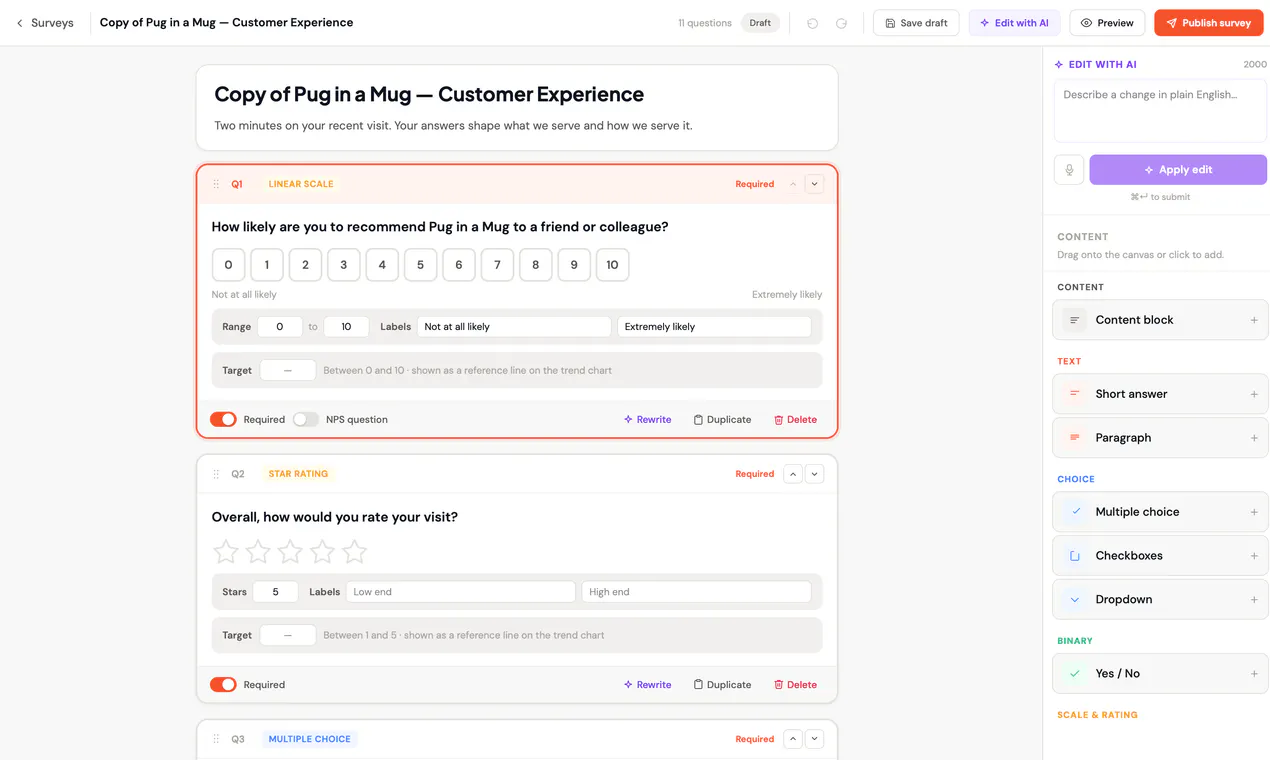Viewport: 1270px width, 760px height.
Task: Select scale value 10 in Q1
Action: click(x=612, y=265)
